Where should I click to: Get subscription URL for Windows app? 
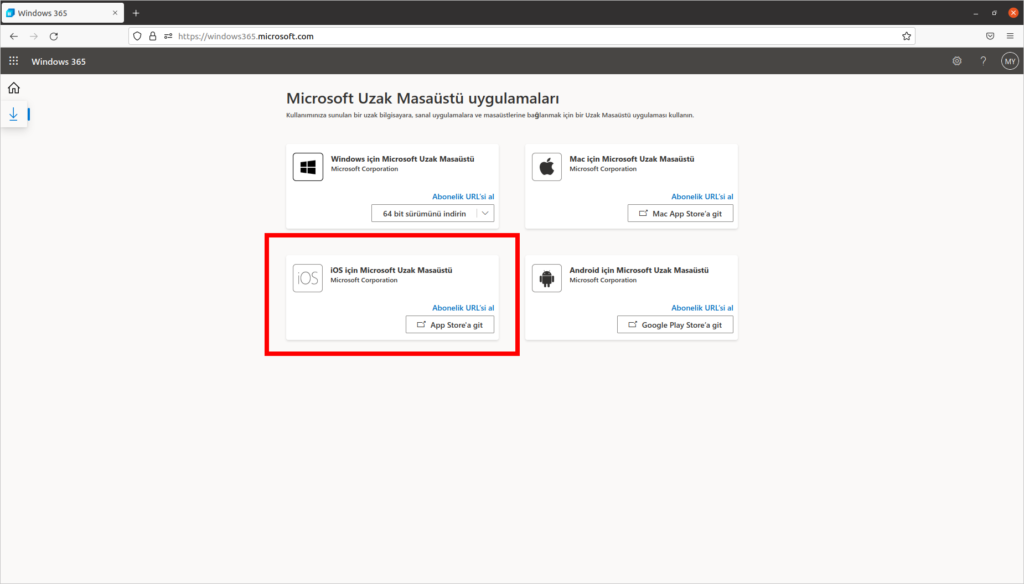point(463,197)
